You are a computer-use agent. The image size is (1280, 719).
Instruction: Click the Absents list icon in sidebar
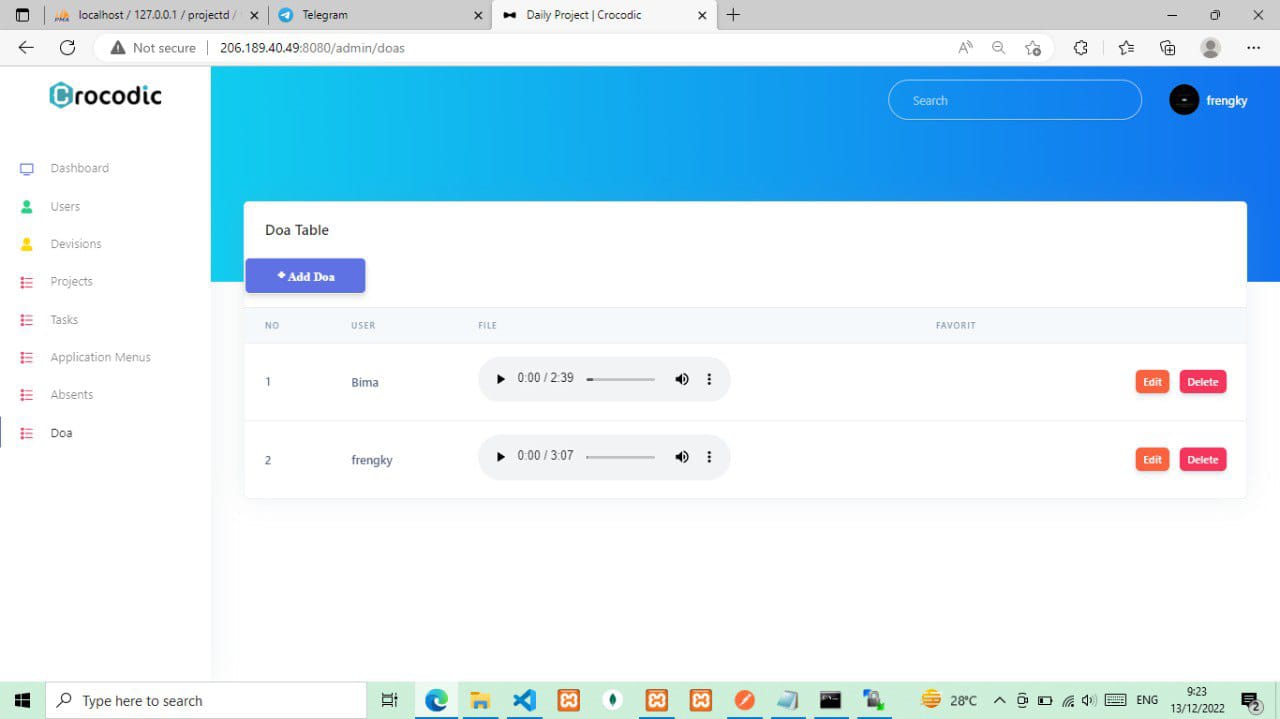pyautogui.click(x=27, y=395)
